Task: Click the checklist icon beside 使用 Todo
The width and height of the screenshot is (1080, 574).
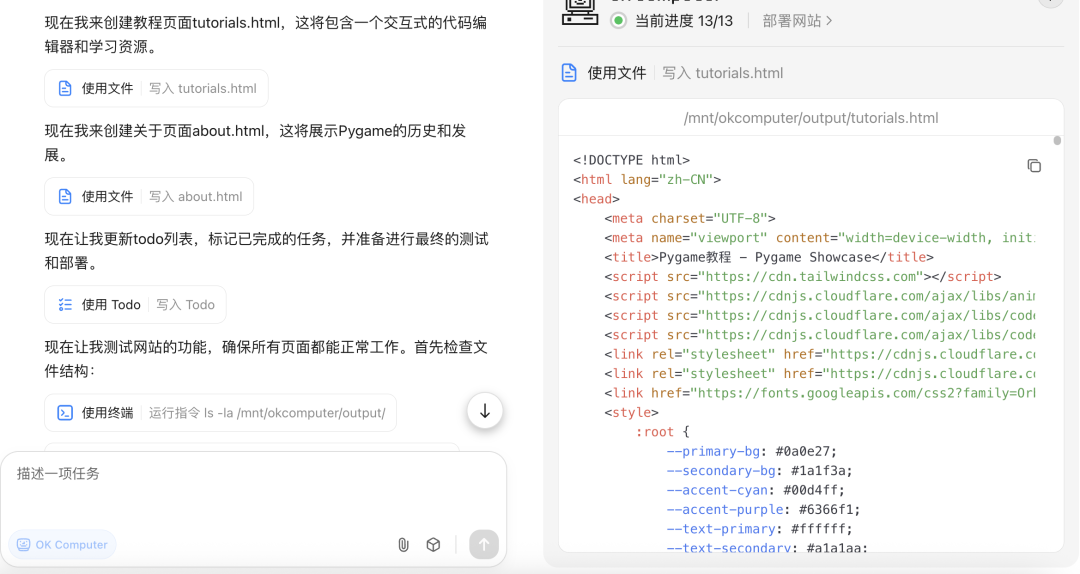Action: click(65, 305)
